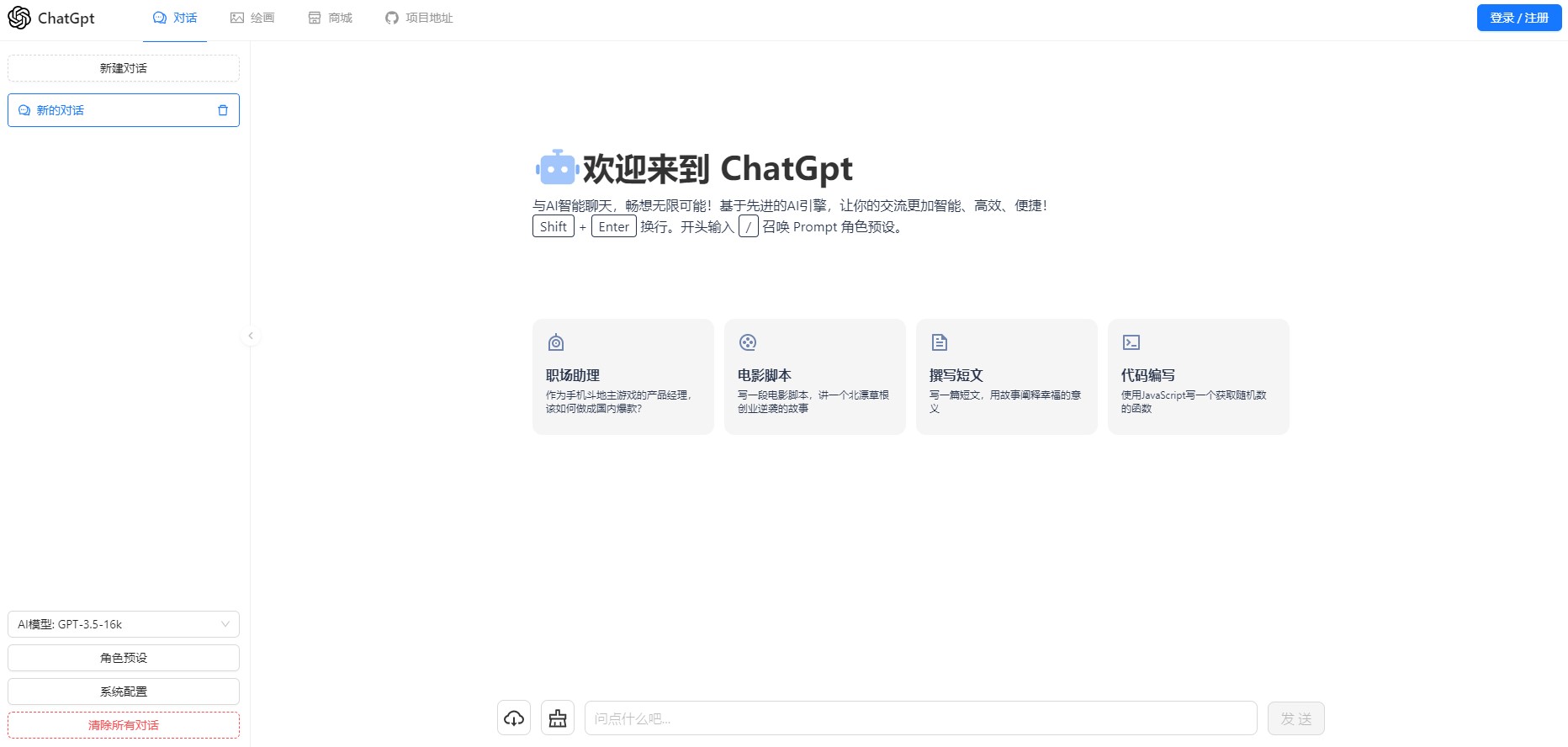Viewport: 1568px width, 747px height.
Task: Click the 电影脚本 film reel icon
Action: [748, 342]
